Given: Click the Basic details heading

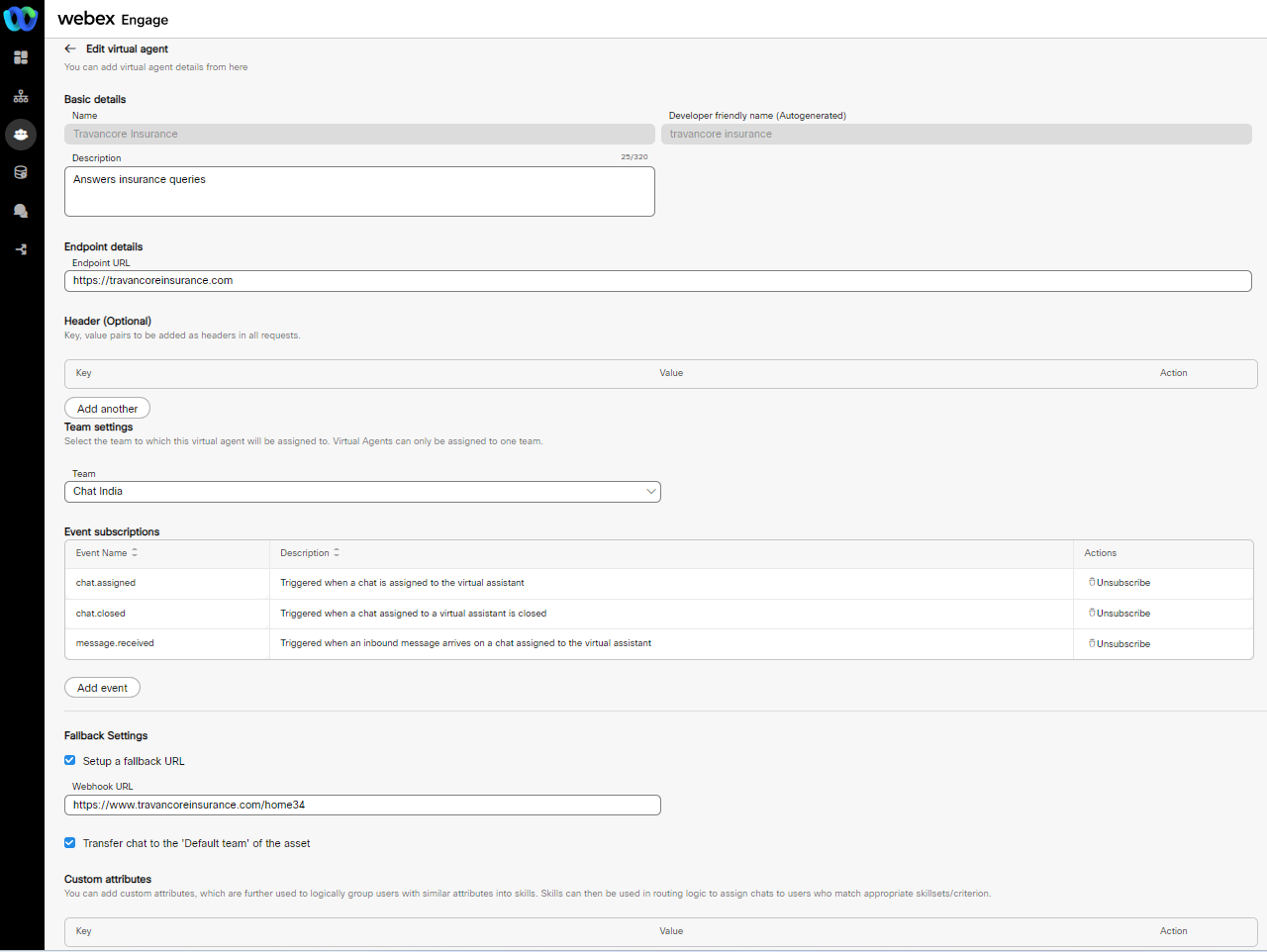Looking at the screenshot, I should point(95,100).
